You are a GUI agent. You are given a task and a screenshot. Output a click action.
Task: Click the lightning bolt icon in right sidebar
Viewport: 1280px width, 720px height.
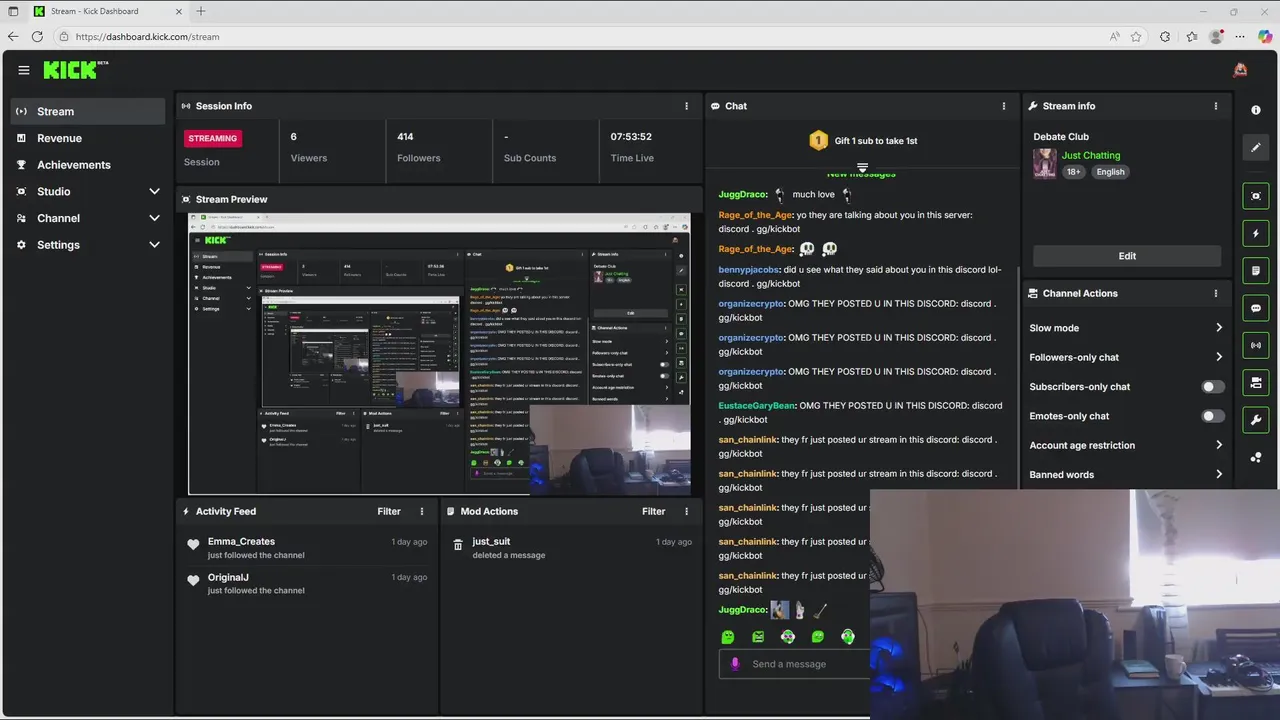1256,233
